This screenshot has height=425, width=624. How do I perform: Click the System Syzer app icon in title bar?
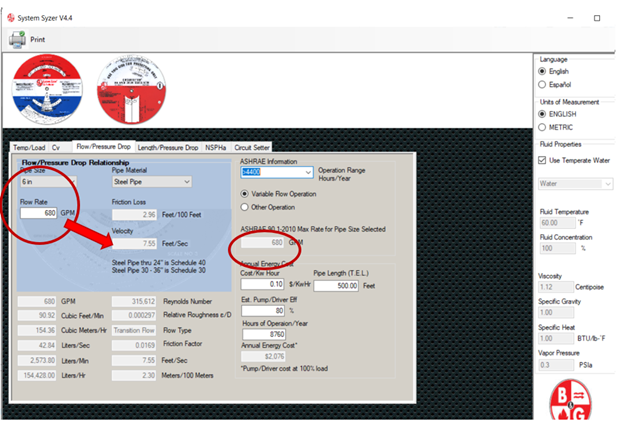pos(11,18)
